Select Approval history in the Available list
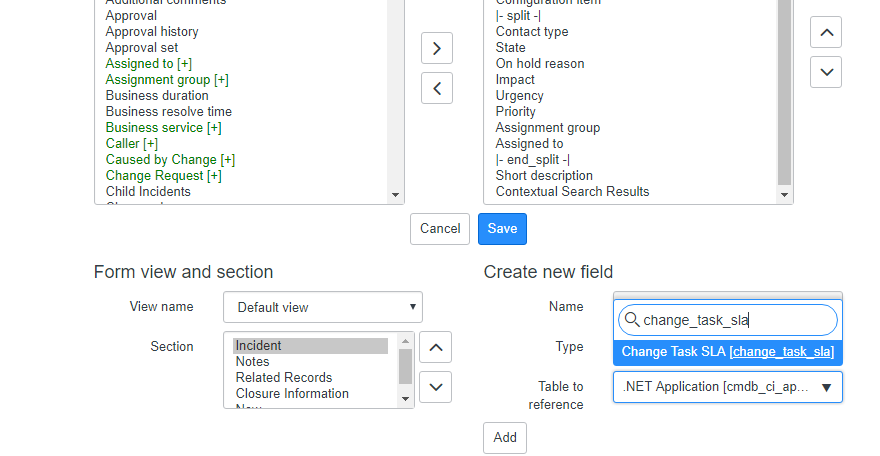880x456 pixels. click(152, 32)
